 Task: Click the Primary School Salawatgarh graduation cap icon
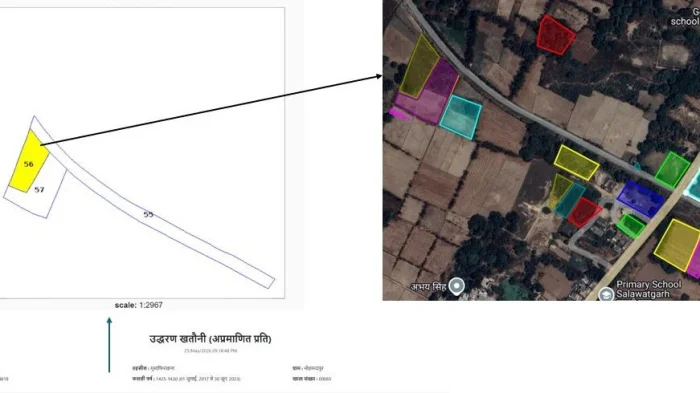pyautogui.click(x=606, y=295)
